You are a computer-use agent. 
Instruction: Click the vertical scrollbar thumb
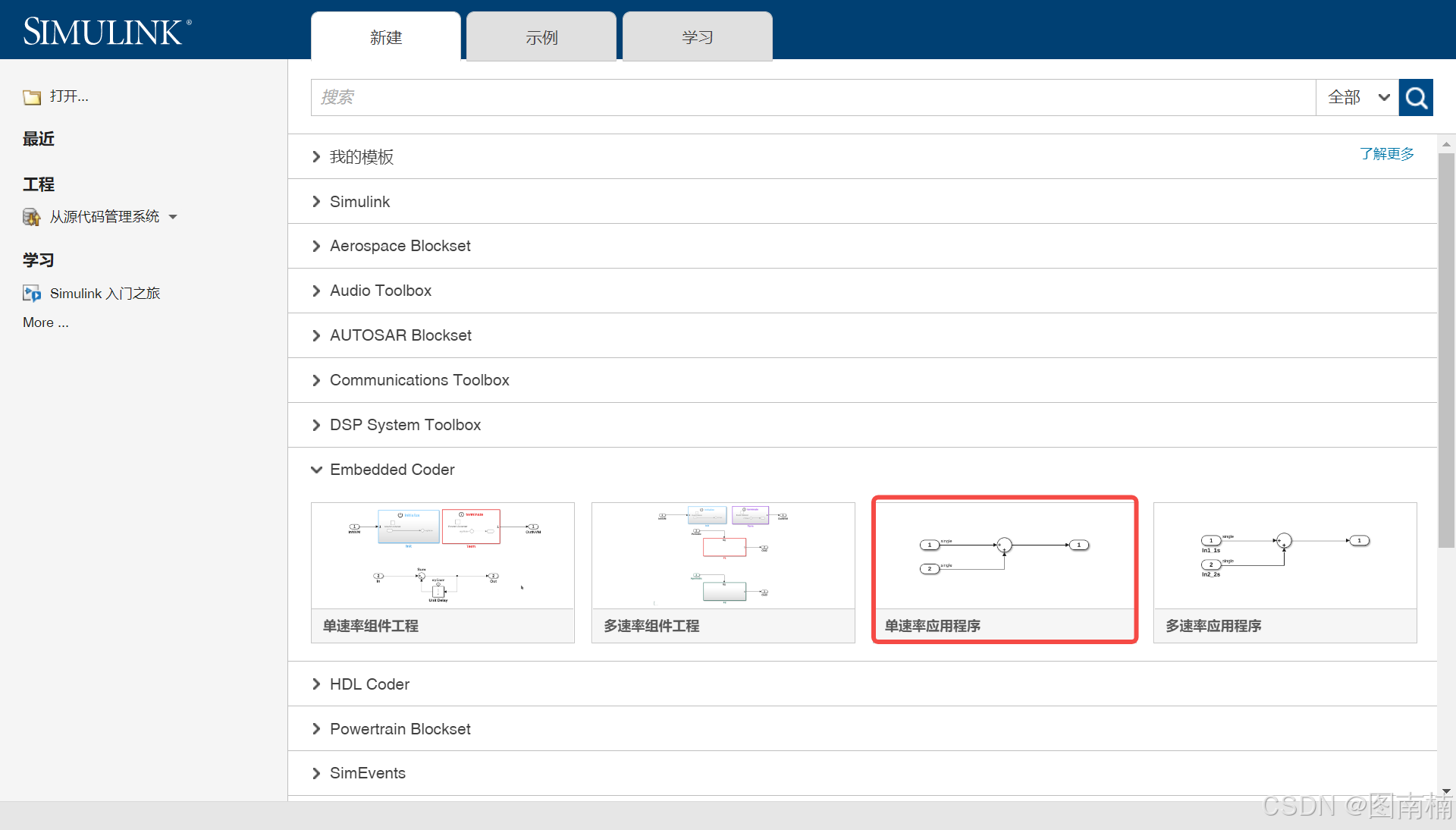pos(1446,349)
